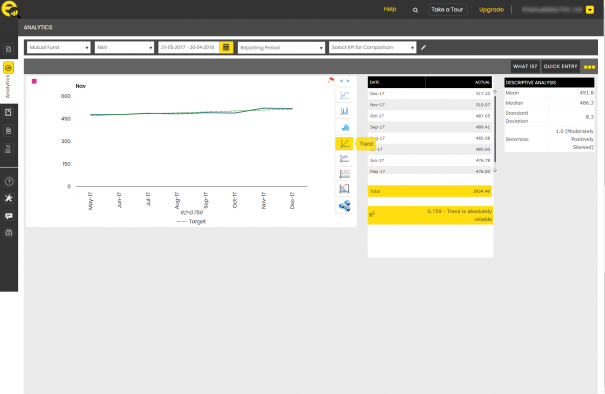Select the Oct-17 table row

tap(430, 116)
